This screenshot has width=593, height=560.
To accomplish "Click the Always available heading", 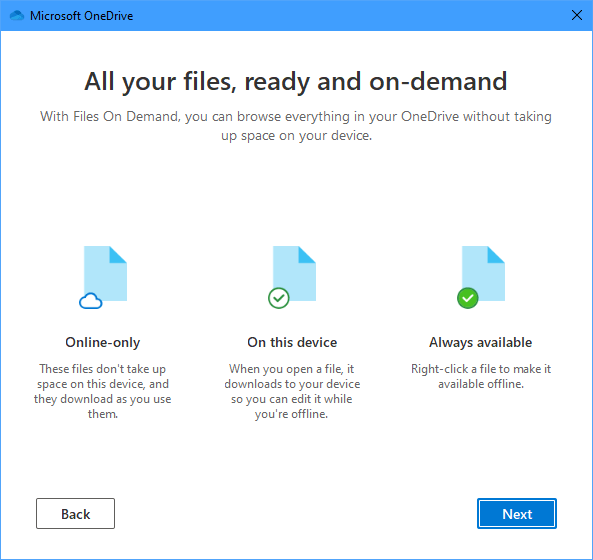I will (x=480, y=342).
